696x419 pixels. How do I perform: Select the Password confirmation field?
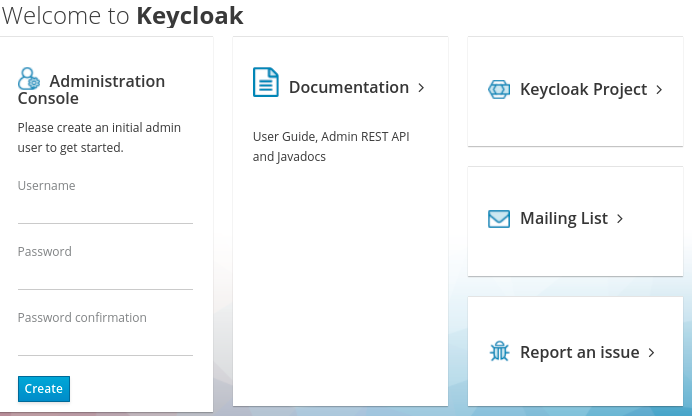(x=105, y=343)
